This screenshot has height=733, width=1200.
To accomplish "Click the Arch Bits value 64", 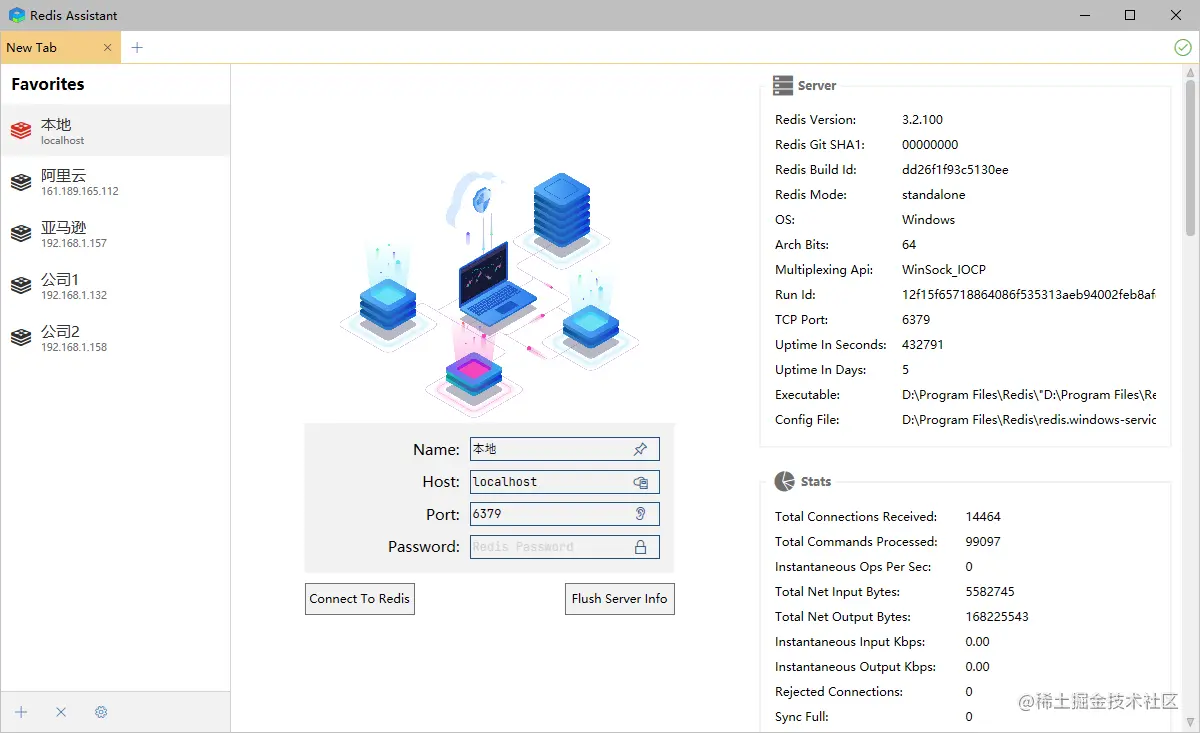I will coord(909,245).
